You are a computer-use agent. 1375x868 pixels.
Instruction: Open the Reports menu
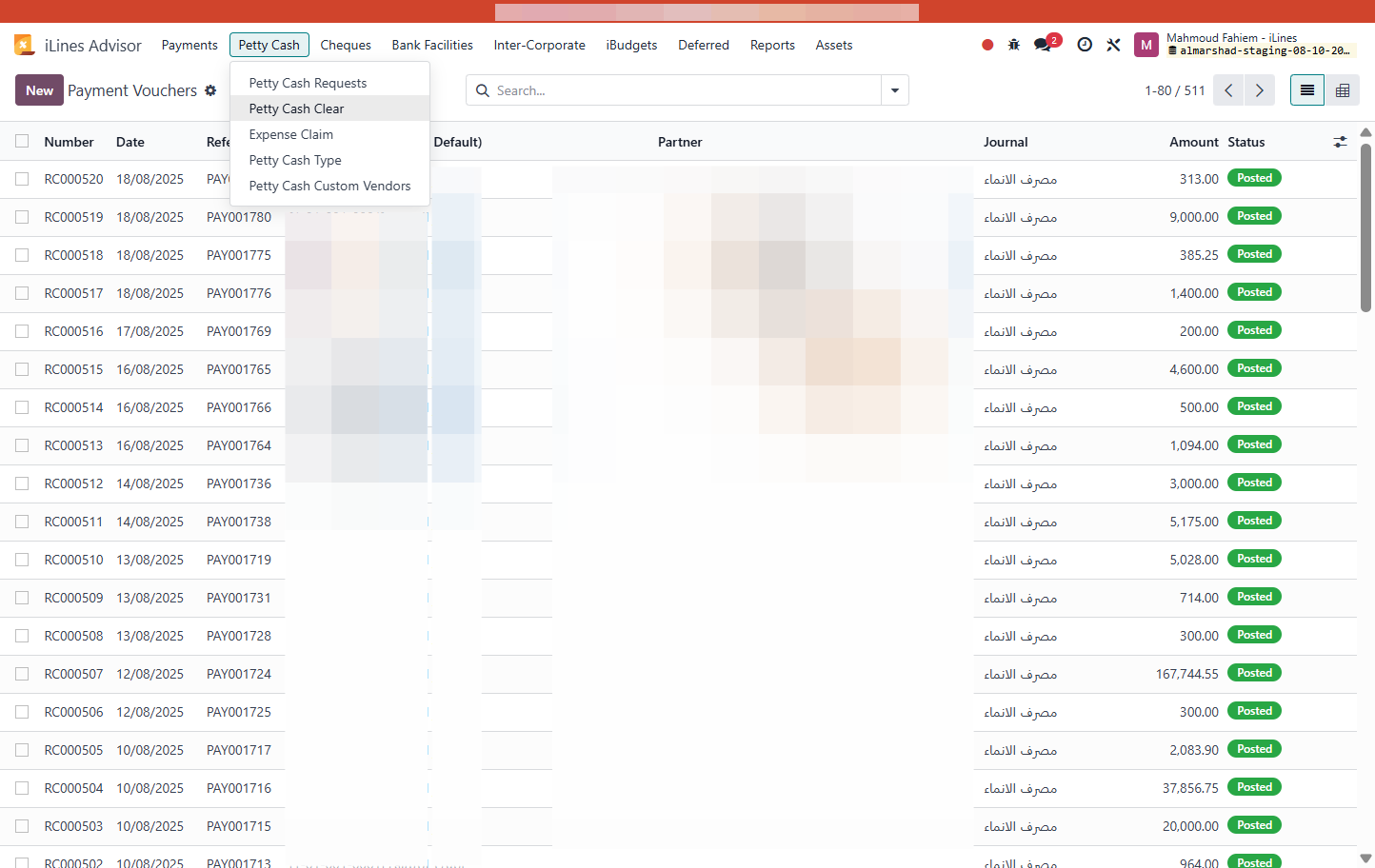click(772, 45)
